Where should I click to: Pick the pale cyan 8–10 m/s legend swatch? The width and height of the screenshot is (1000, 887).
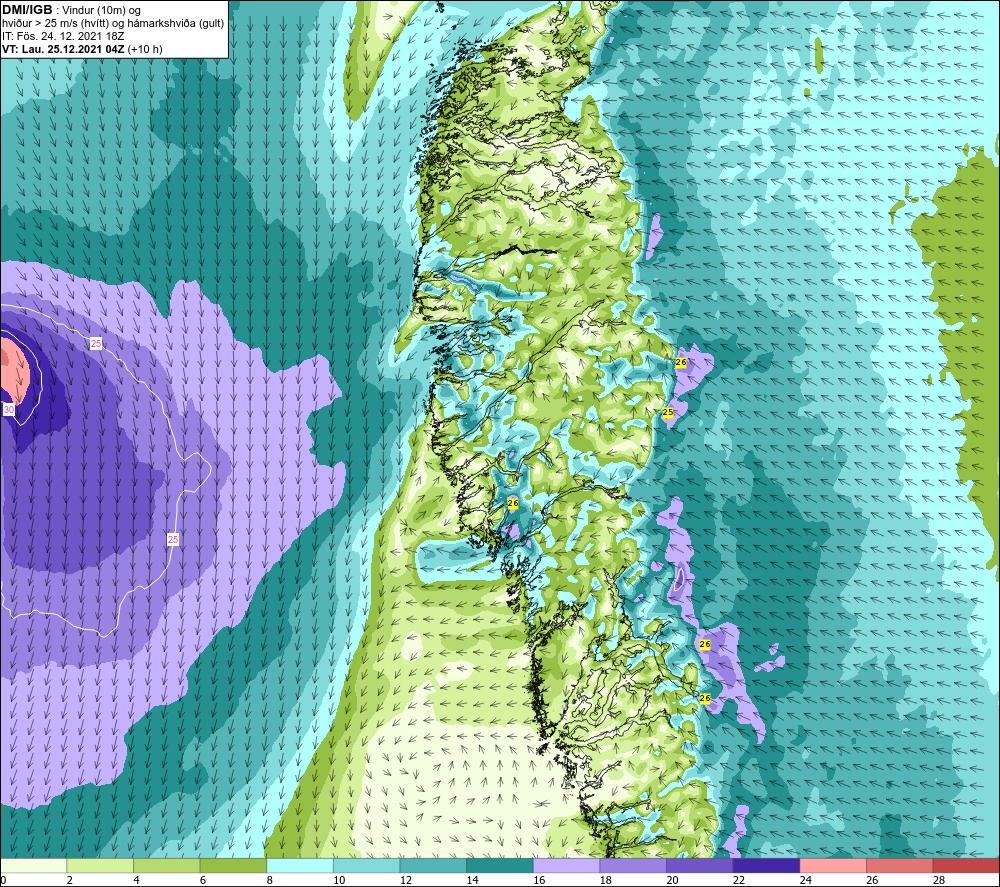[300, 865]
